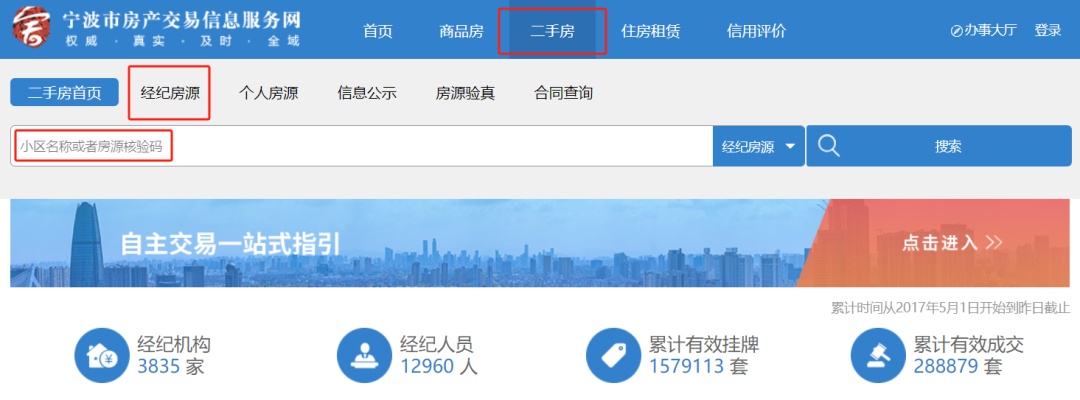Screen dimensions: 1080x400
Task: Click the 288879 套 transaction count
Action: pos(957,366)
